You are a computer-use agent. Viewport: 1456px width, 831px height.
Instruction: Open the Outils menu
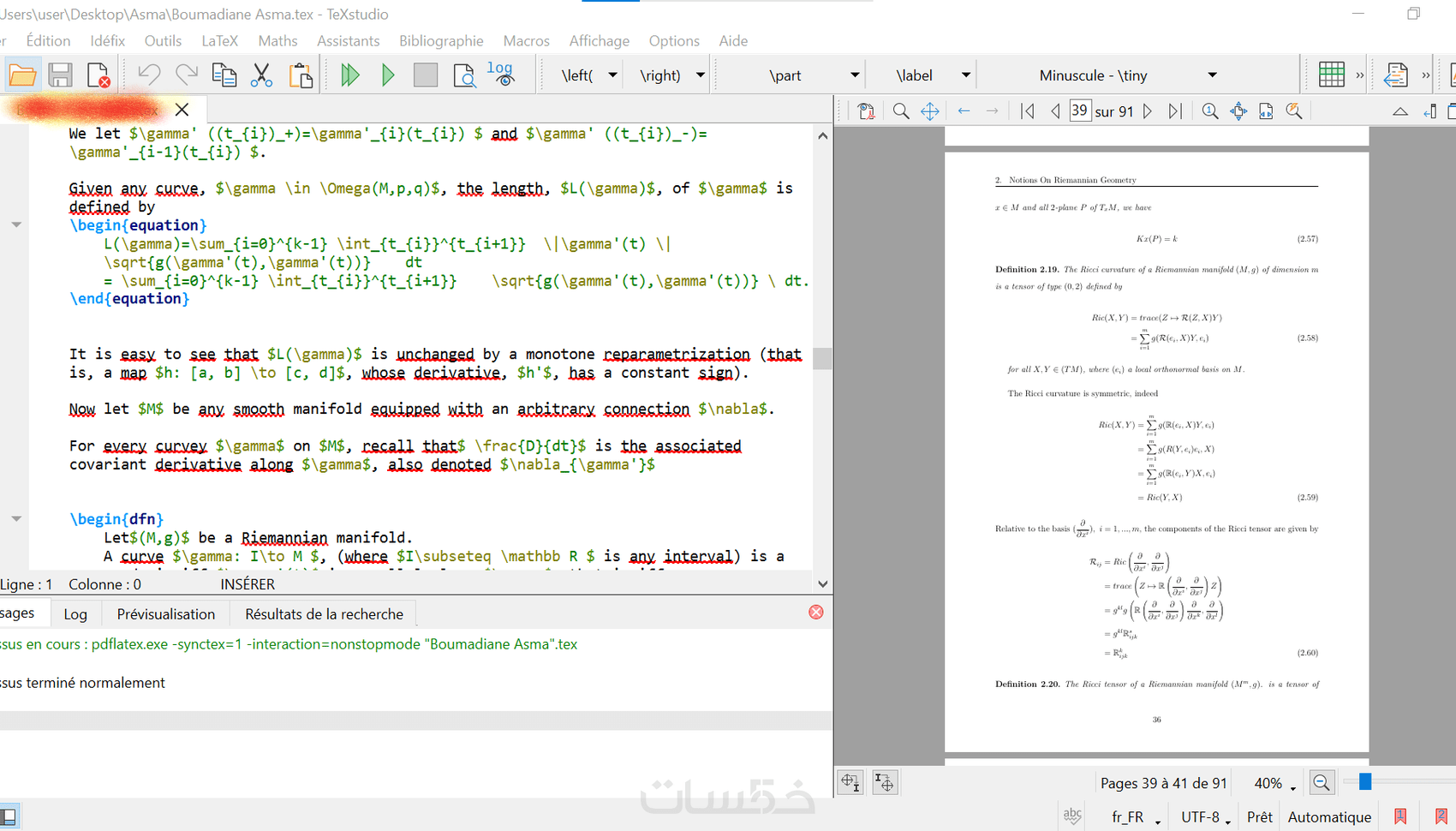point(163,40)
